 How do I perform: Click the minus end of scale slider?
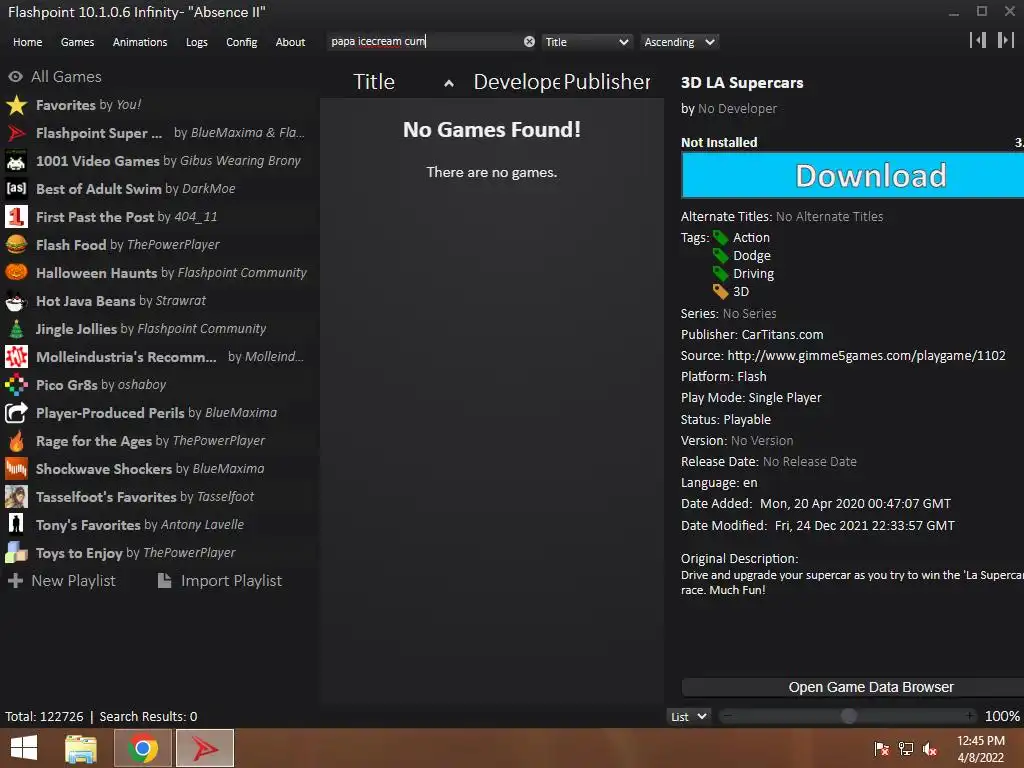click(728, 716)
